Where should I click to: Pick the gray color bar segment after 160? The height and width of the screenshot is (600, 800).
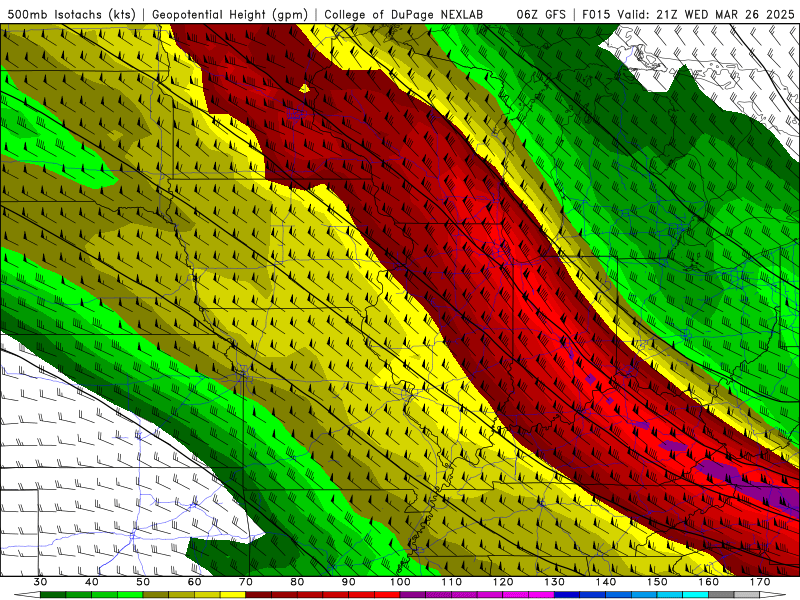click(721, 595)
